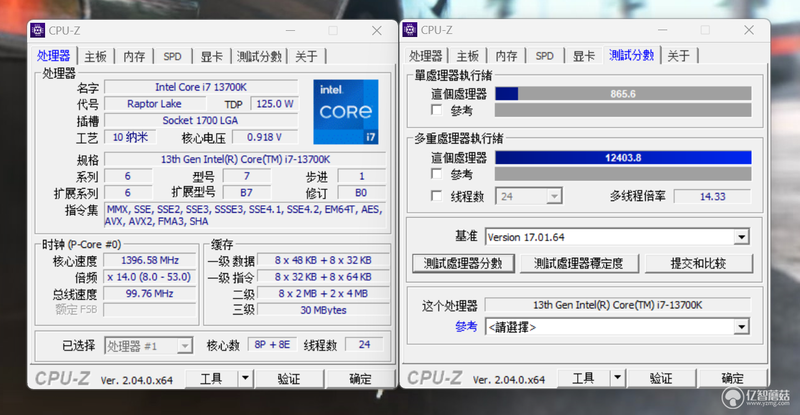Screen dimensions: 800x415
Task: Click 提交和比較 button
Action: [x=698, y=263]
